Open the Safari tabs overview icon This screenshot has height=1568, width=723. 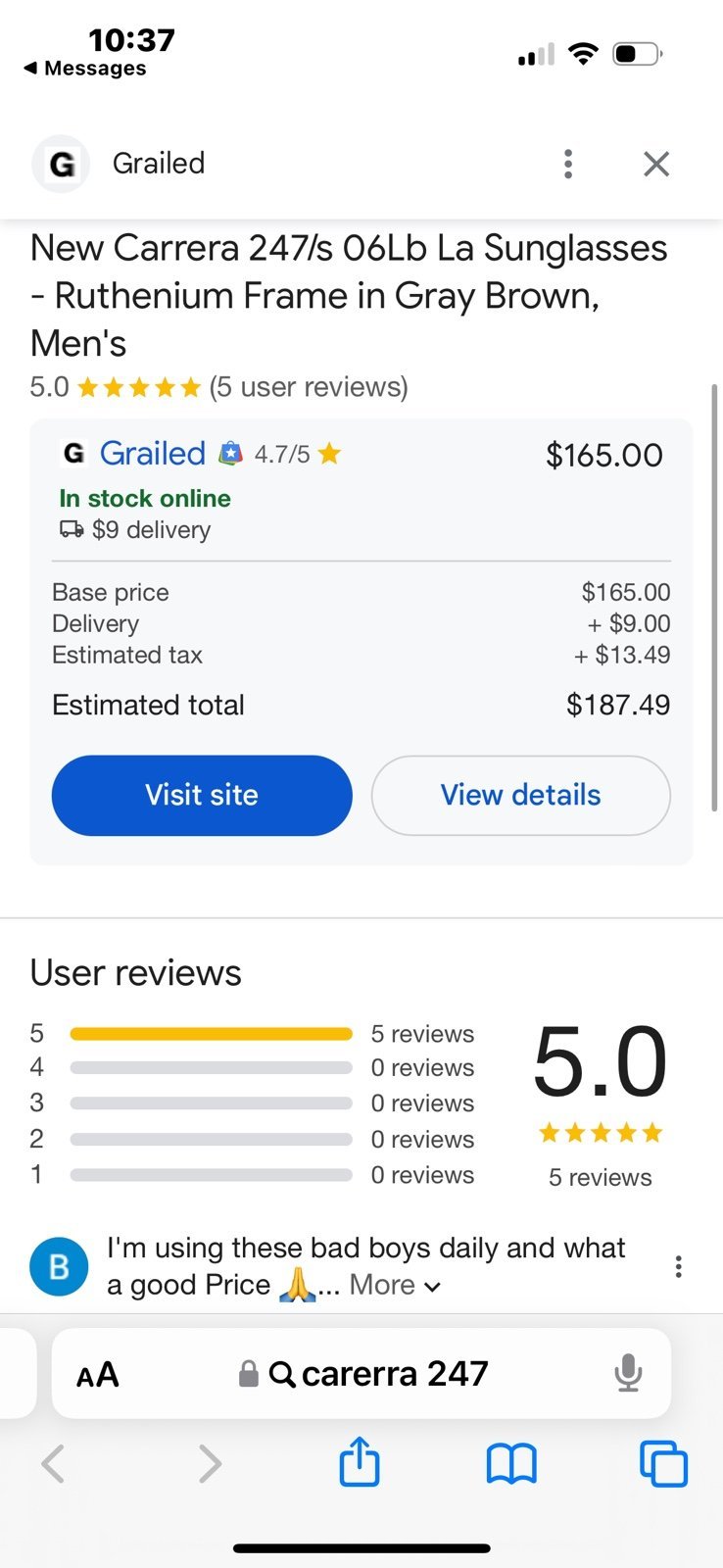tap(663, 1463)
